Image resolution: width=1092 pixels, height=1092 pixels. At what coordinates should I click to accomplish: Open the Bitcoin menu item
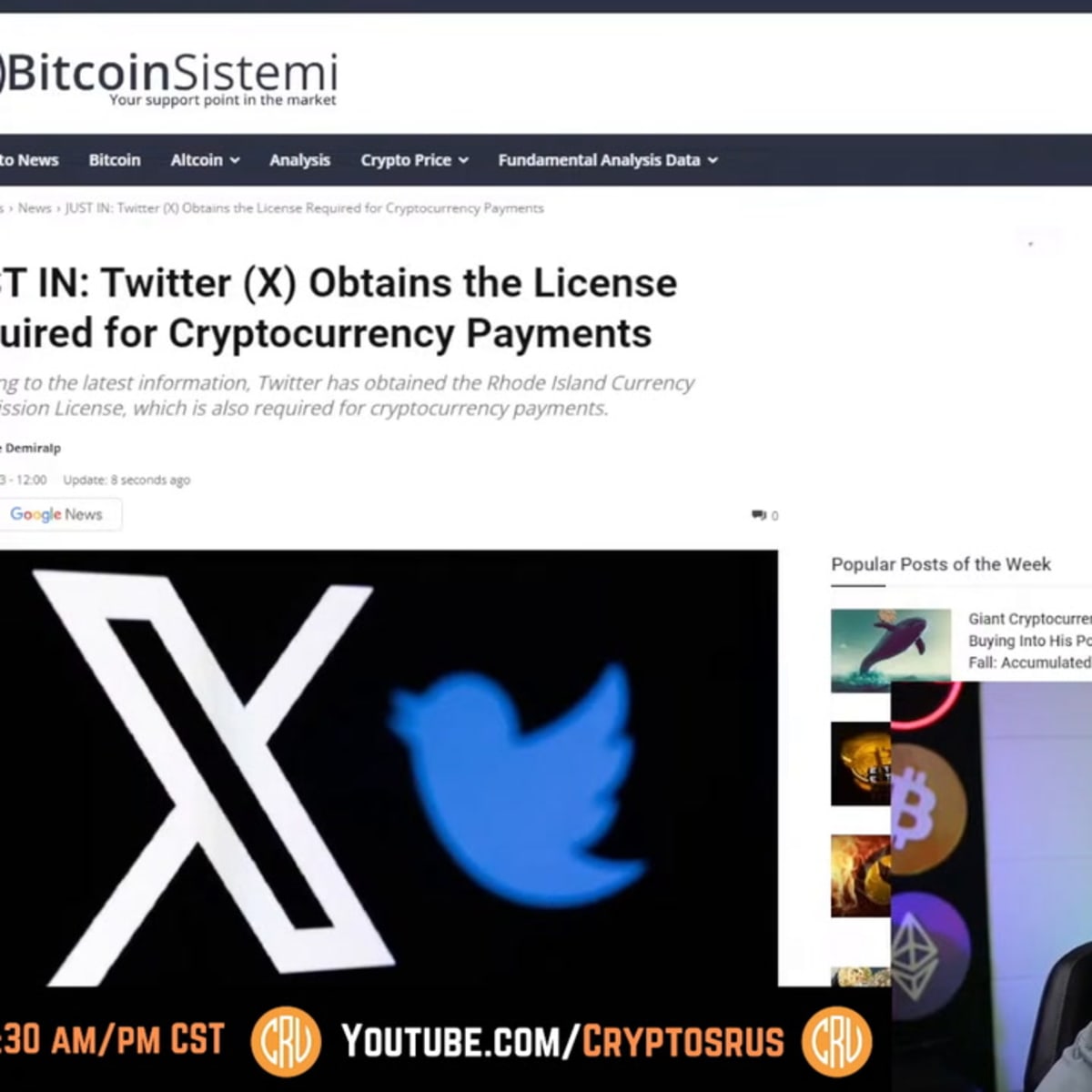[x=115, y=160]
